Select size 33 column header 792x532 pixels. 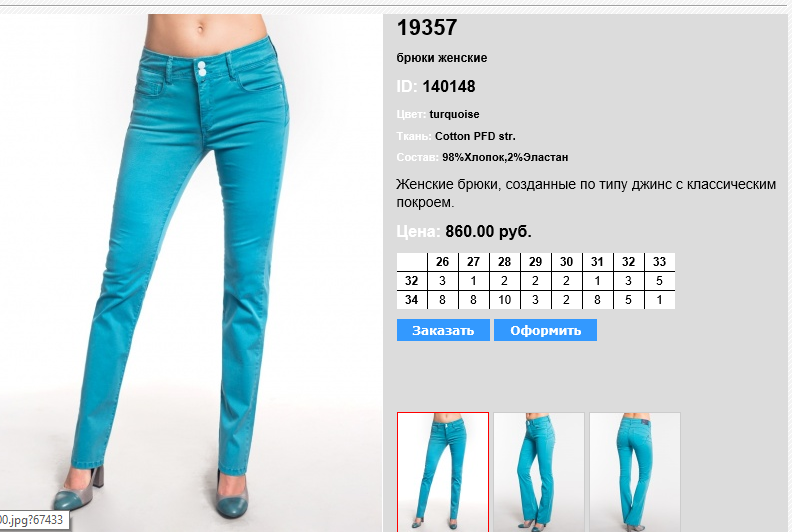660,262
